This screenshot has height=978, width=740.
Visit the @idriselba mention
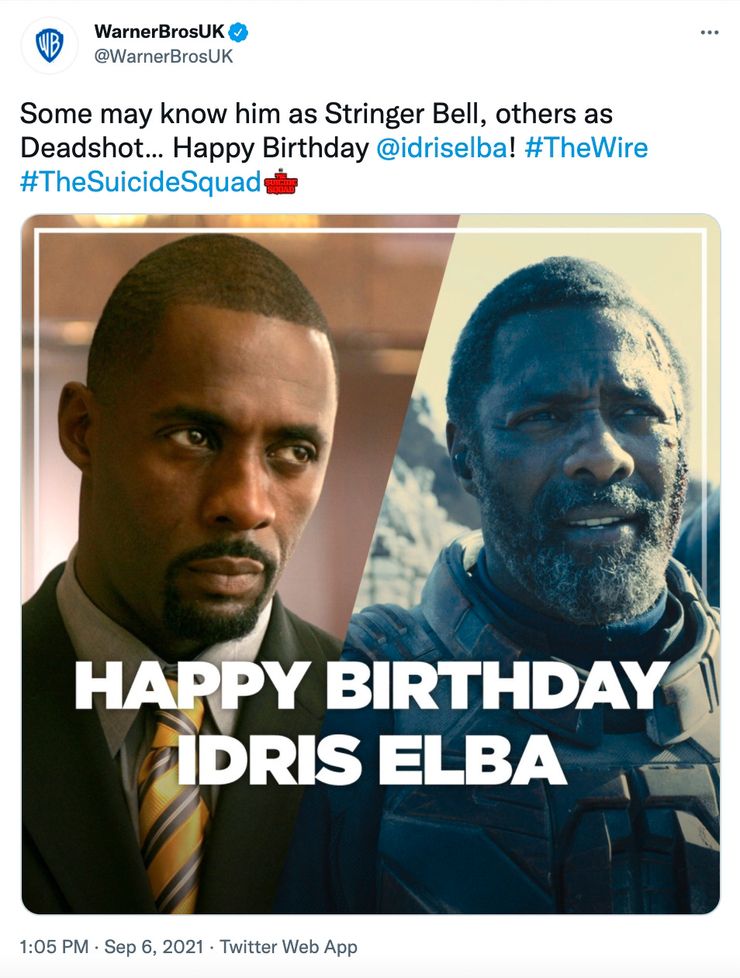(442, 148)
